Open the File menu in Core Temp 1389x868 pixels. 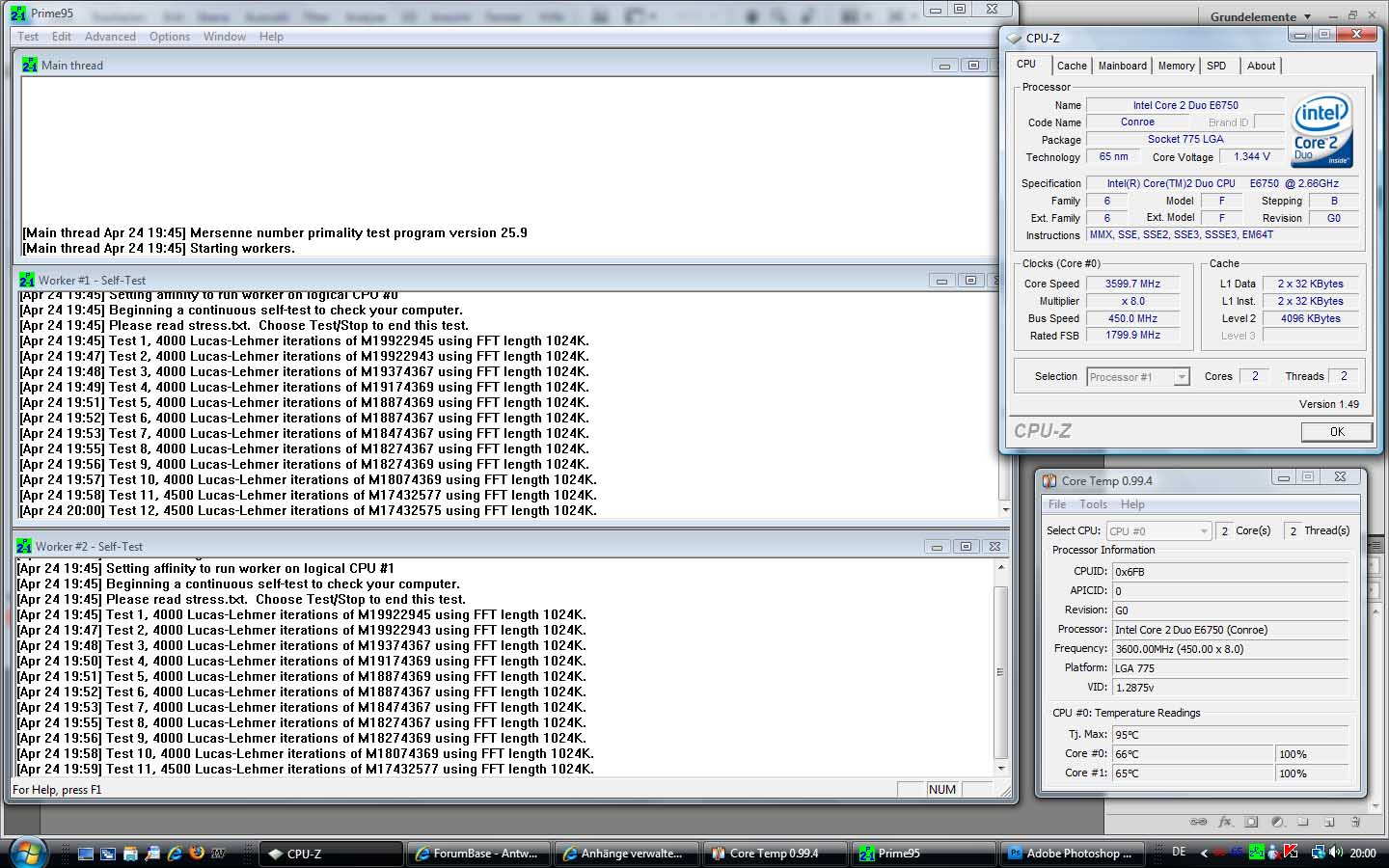tap(1057, 504)
